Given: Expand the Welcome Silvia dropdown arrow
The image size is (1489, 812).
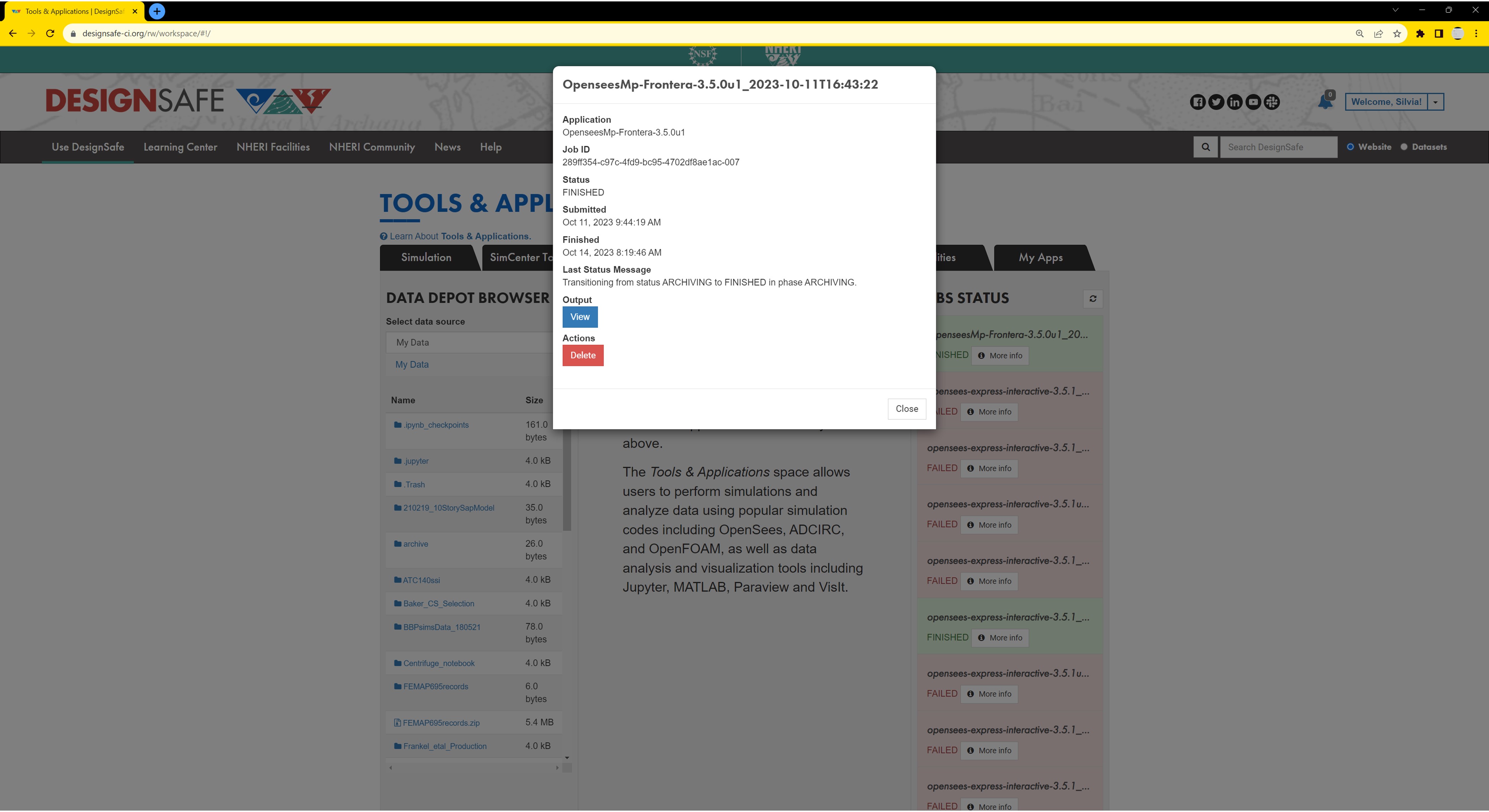Looking at the screenshot, I should click(x=1435, y=102).
